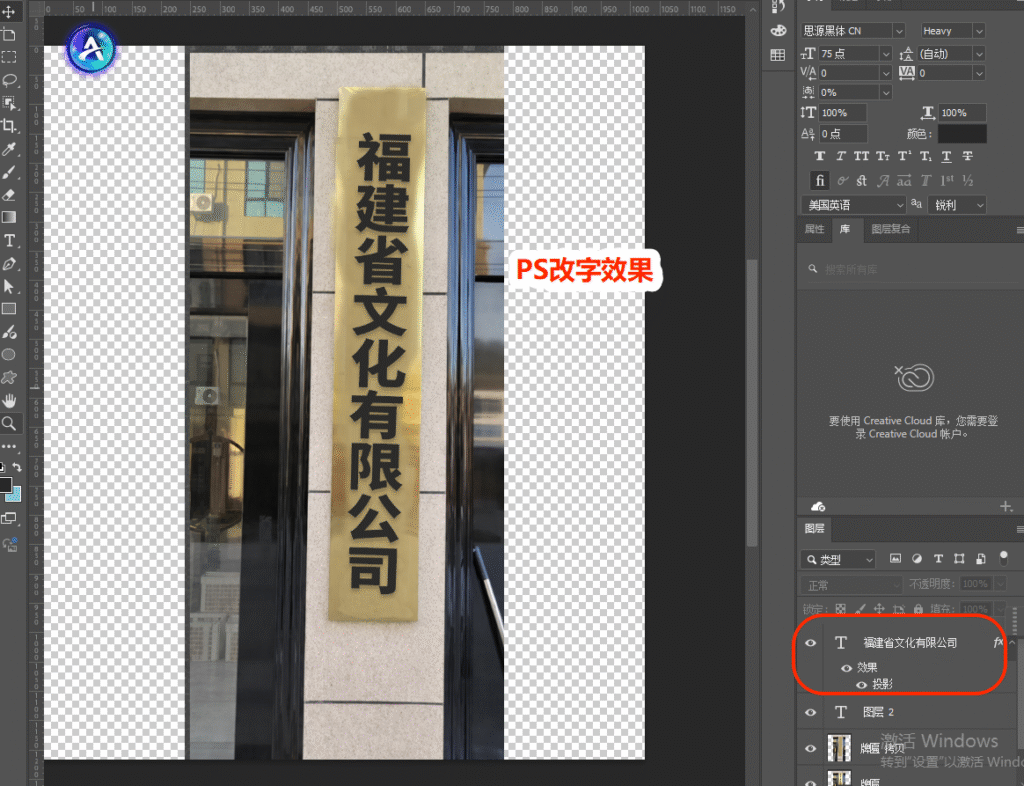Filter layers by pixel layer type
Screen dimensions: 1024x786
895,559
